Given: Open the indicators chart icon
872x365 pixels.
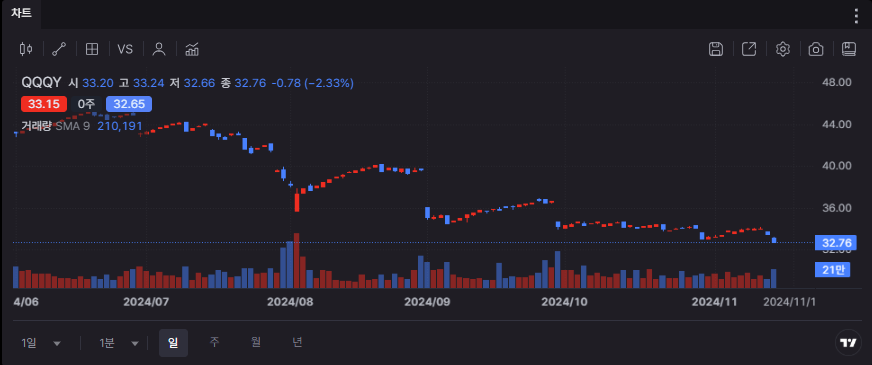Looking at the screenshot, I should (x=192, y=49).
